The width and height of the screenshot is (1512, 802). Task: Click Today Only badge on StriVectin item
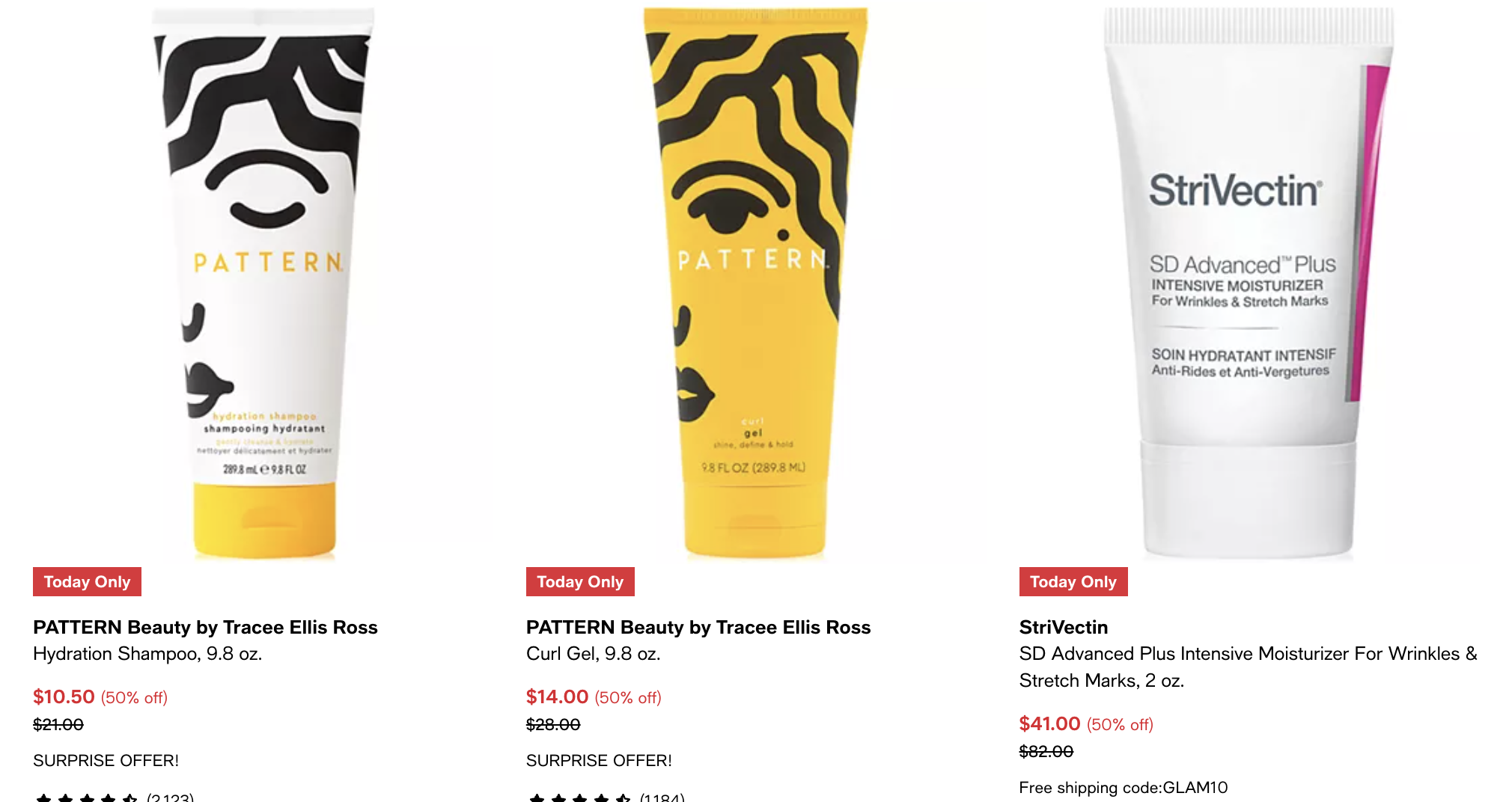click(x=1073, y=581)
